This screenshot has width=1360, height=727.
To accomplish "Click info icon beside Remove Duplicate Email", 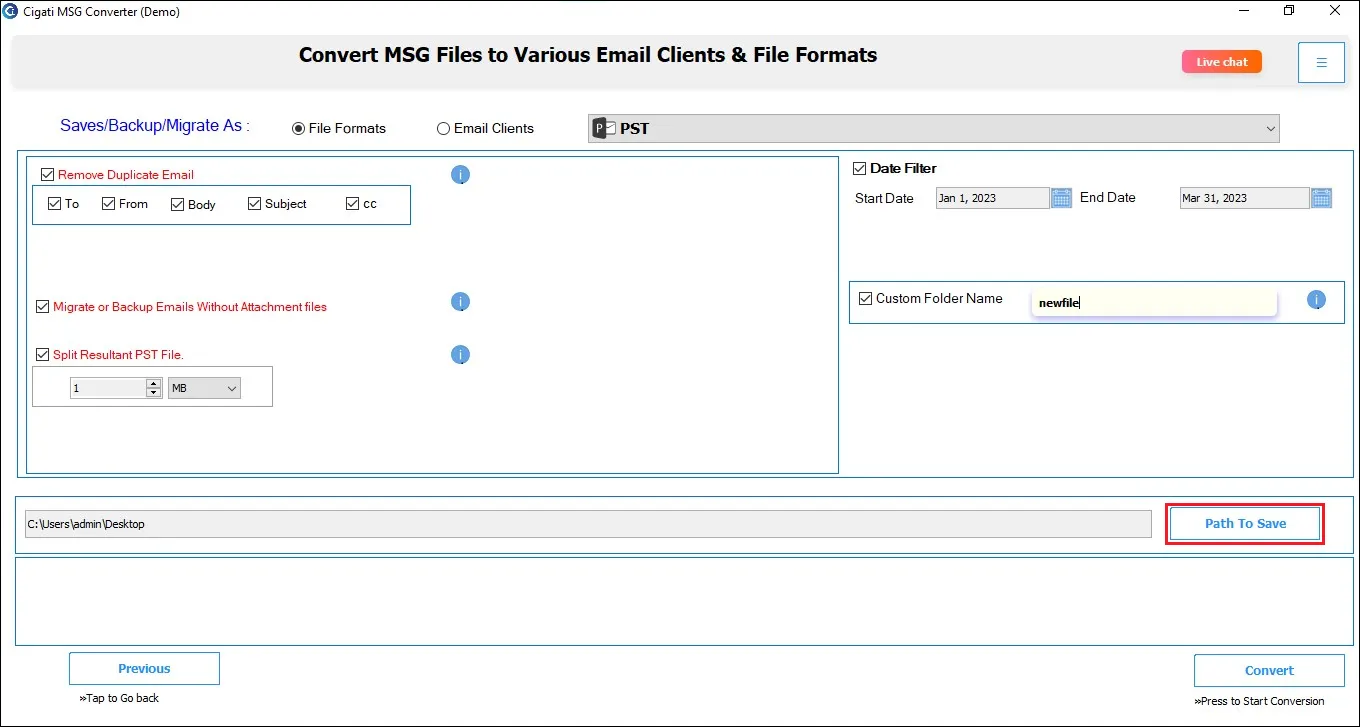I will [460, 175].
